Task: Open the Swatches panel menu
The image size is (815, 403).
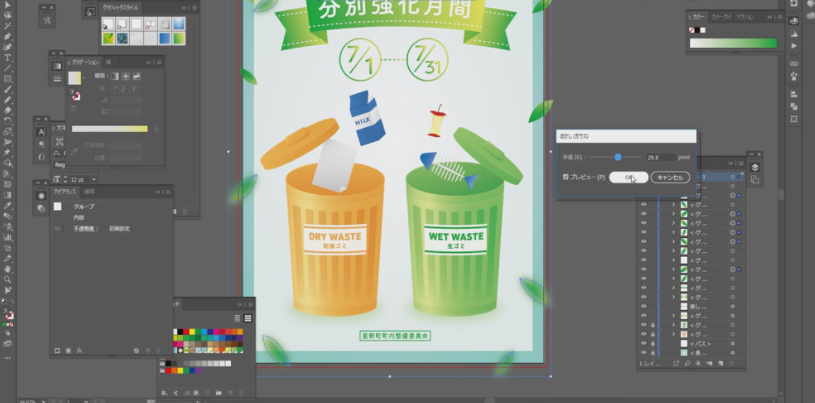Action: click(x=249, y=304)
